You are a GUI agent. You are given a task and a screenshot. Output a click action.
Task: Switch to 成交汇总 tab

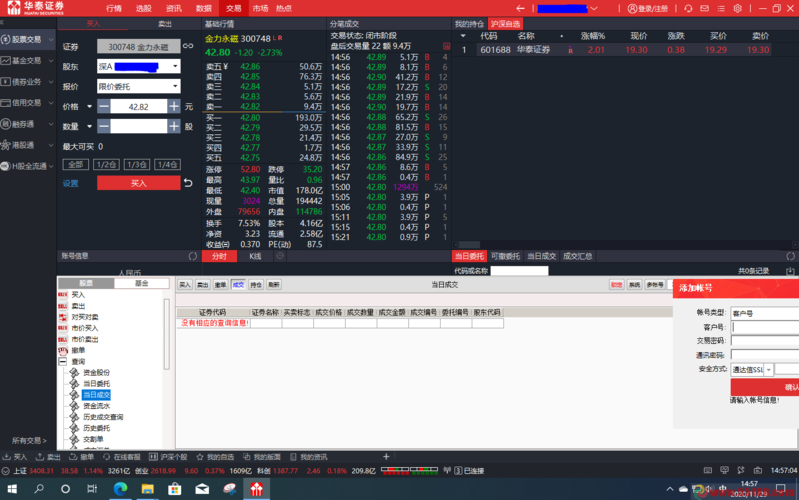click(x=577, y=256)
